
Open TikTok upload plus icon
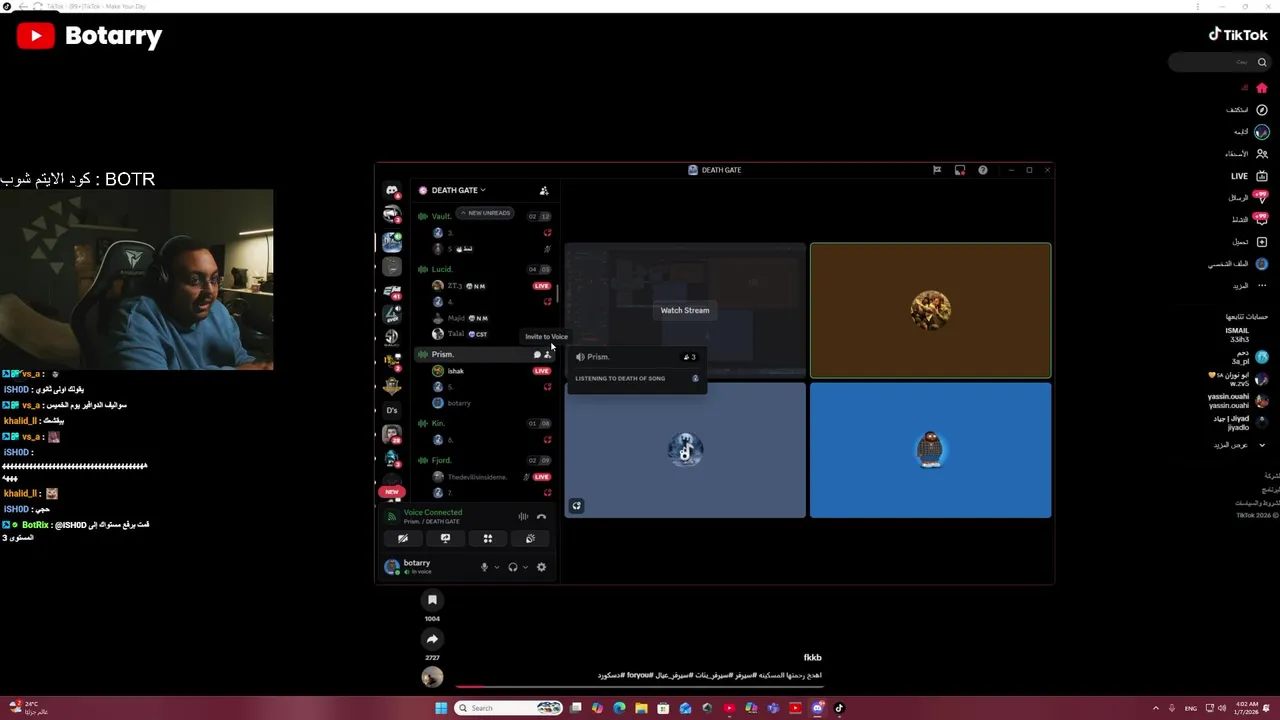(1262, 242)
